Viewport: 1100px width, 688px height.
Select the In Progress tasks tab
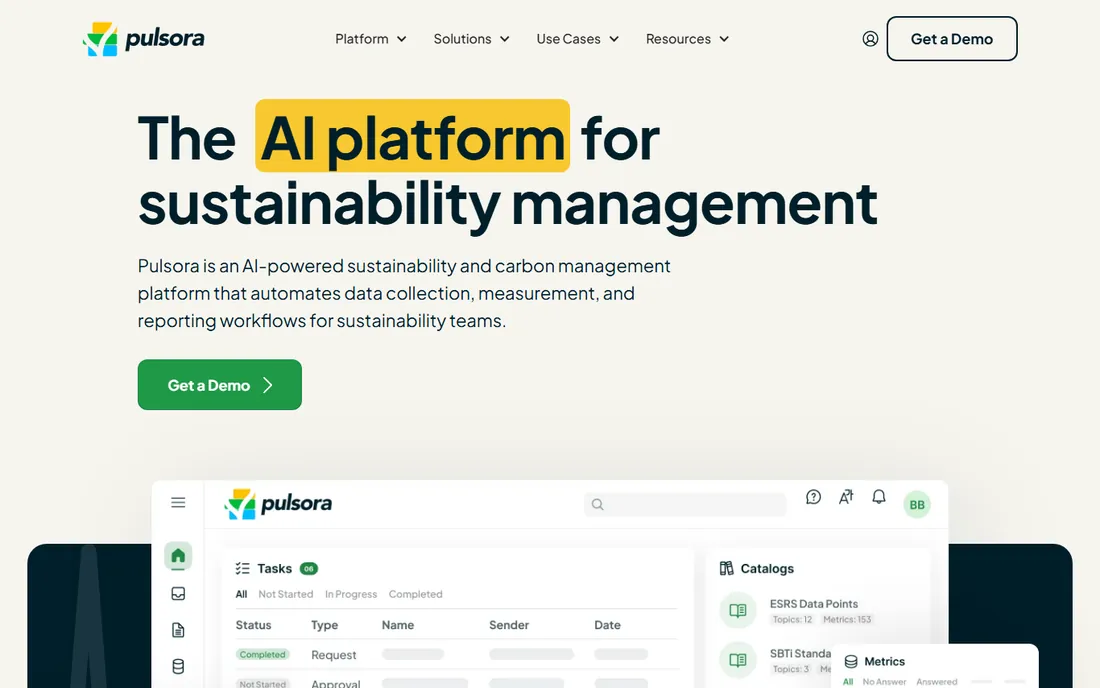[351, 594]
